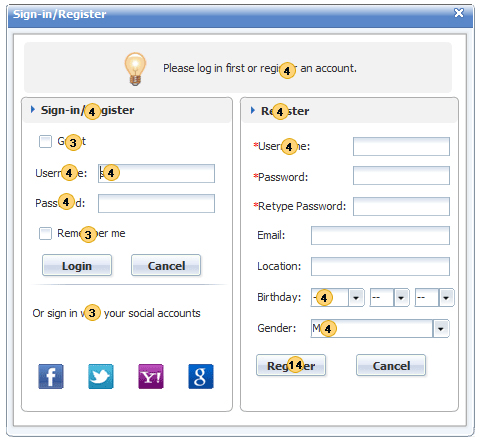Collapse the Sign-in/Register panel arrow
This screenshot has width=480, height=441.
(33, 109)
